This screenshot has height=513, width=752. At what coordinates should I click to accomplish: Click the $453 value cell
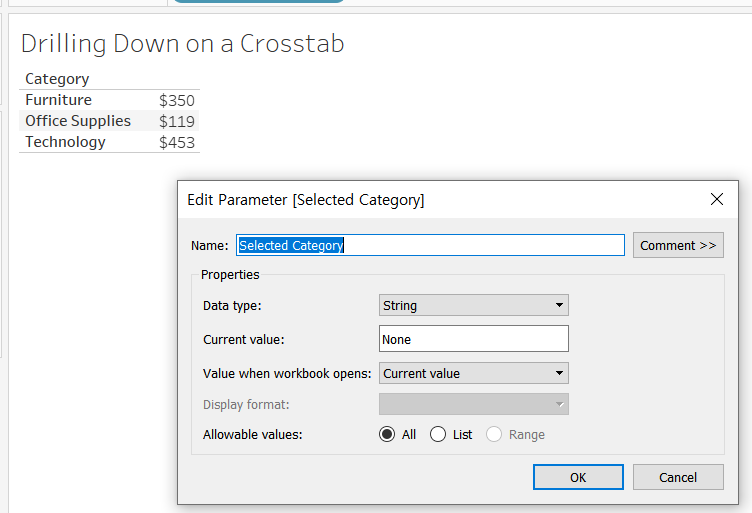[x=177, y=143]
